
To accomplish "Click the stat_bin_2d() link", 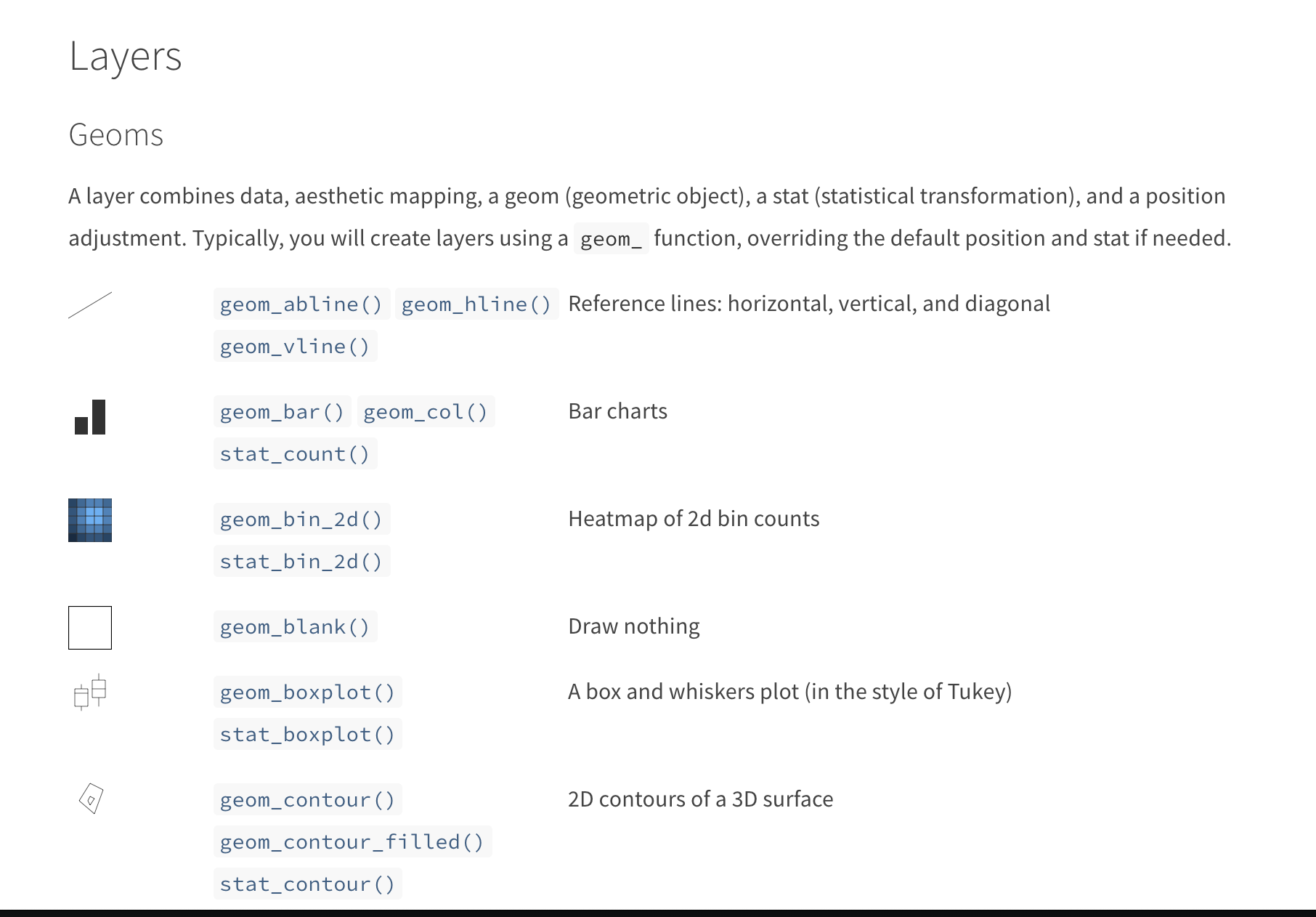I will click(x=301, y=562).
